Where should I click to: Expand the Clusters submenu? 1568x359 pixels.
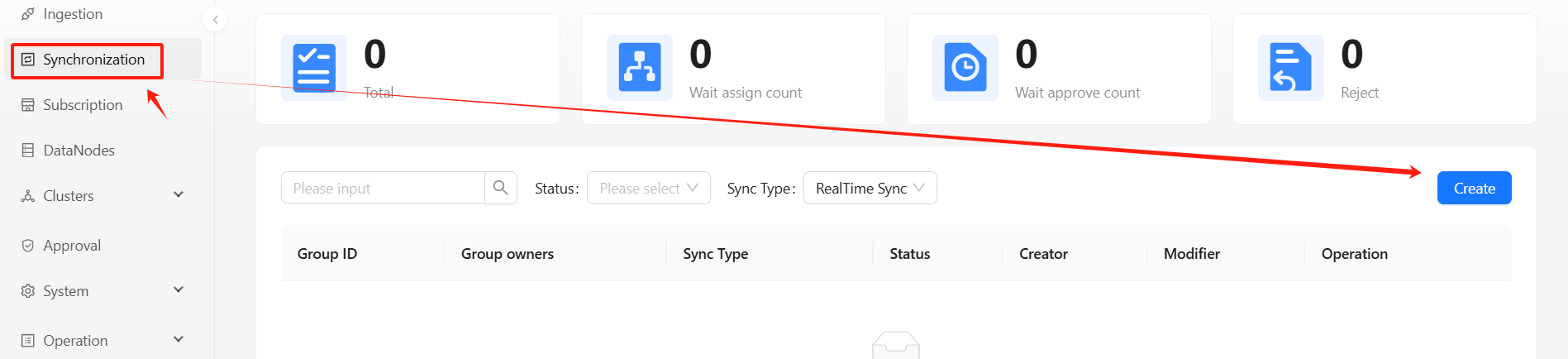tap(179, 195)
